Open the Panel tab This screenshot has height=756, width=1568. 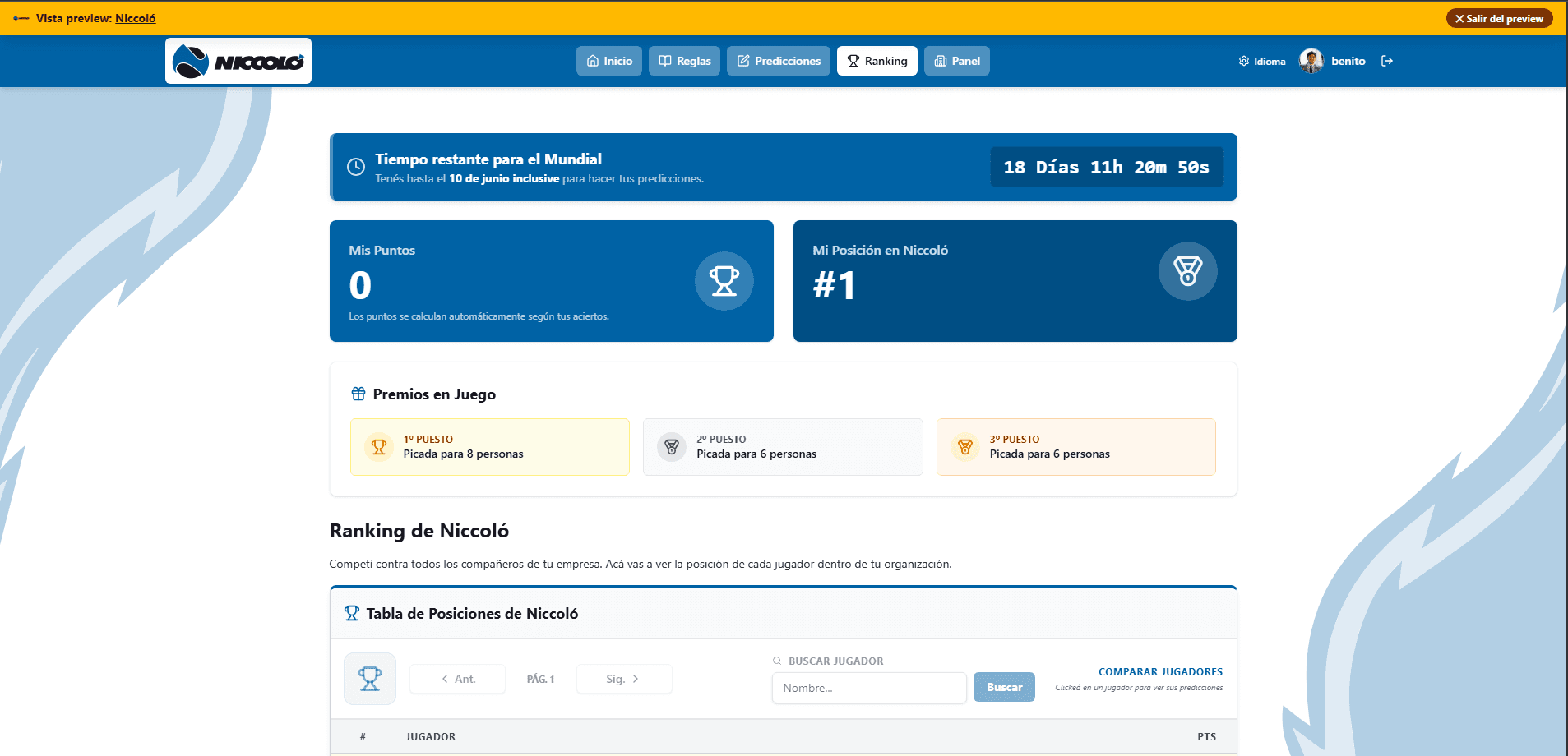pos(957,61)
